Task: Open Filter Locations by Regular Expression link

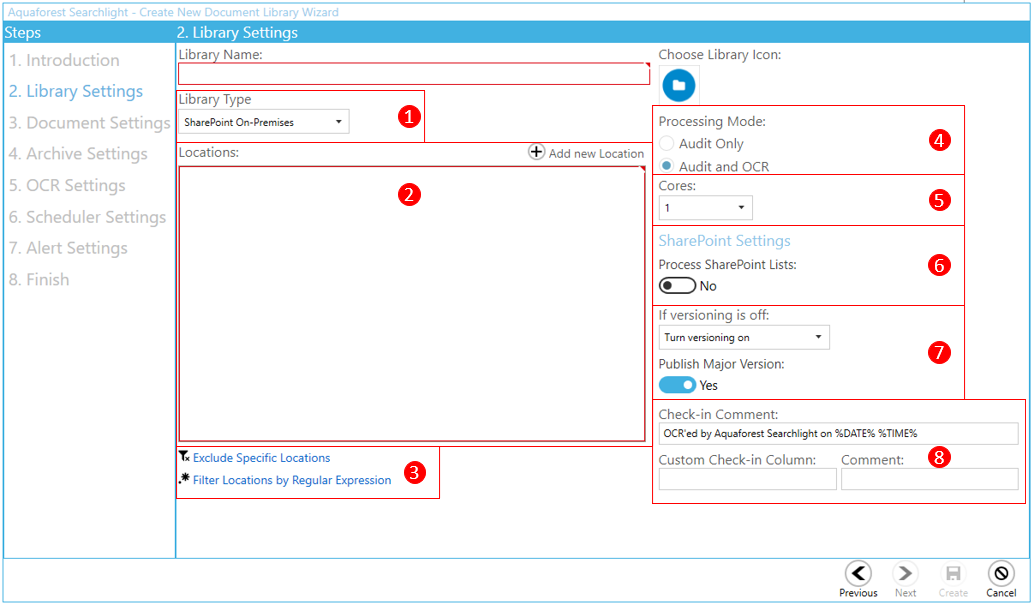Action: 291,480
